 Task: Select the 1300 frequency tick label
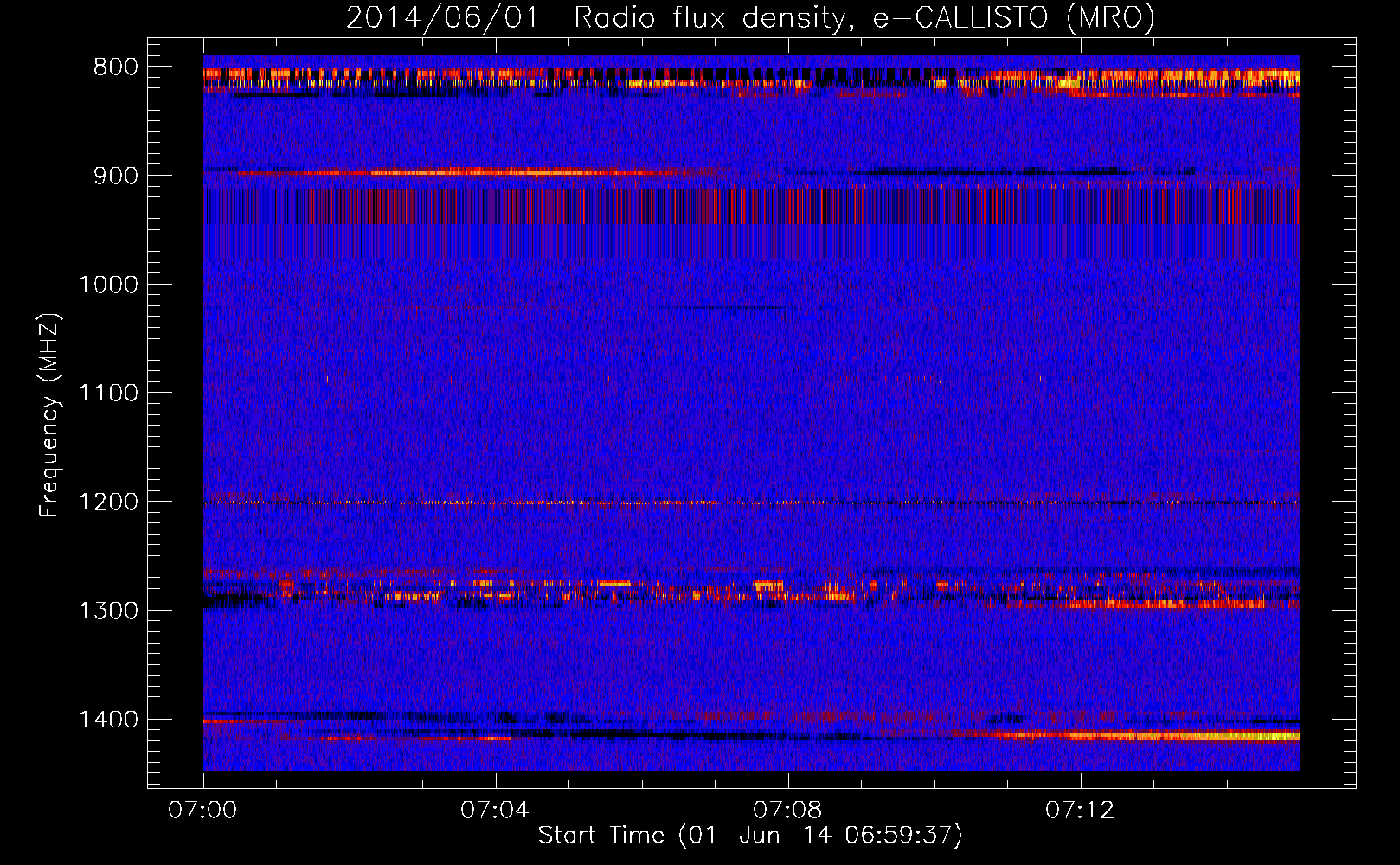108,611
